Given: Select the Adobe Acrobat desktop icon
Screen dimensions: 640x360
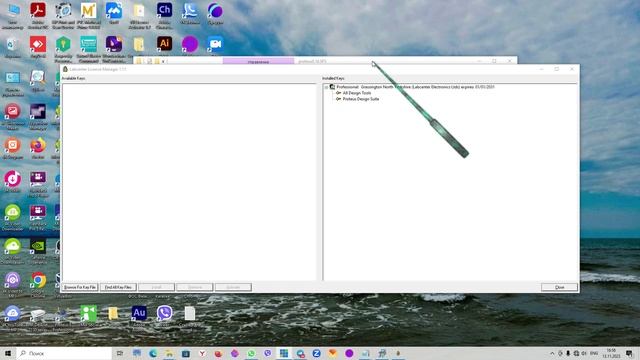Looking at the screenshot, I should 38,11.
